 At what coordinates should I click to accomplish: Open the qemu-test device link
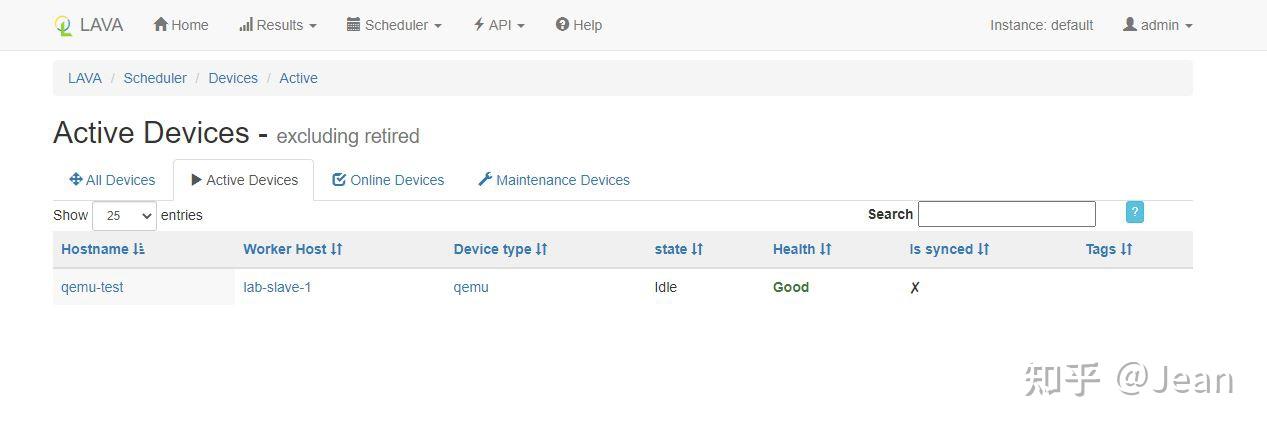point(92,287)
